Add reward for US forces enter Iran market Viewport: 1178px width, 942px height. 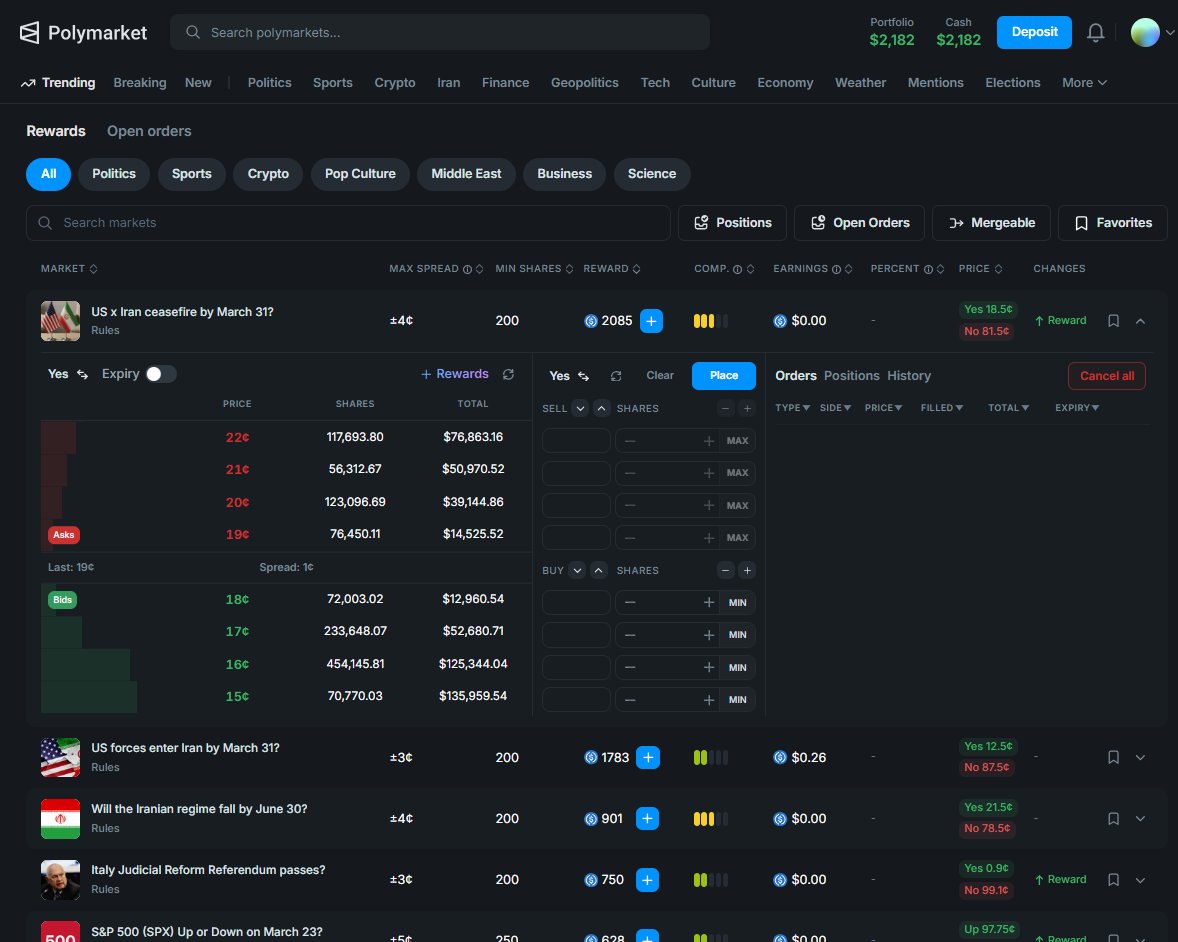pyautogui.click(x=648, y=757)
